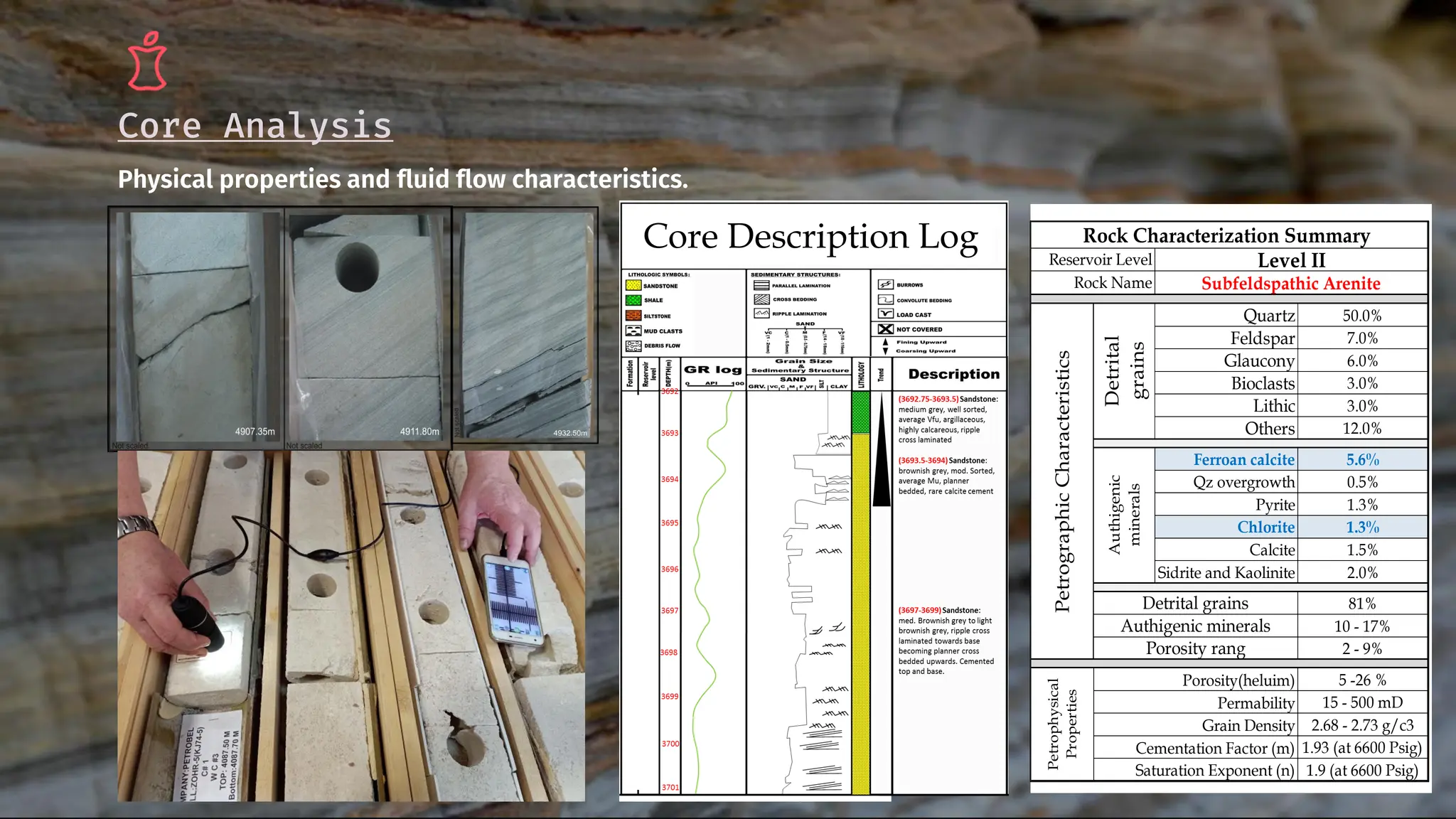Click the red apple core logo
Screen dimensions: 1456x819
(148, 61)
